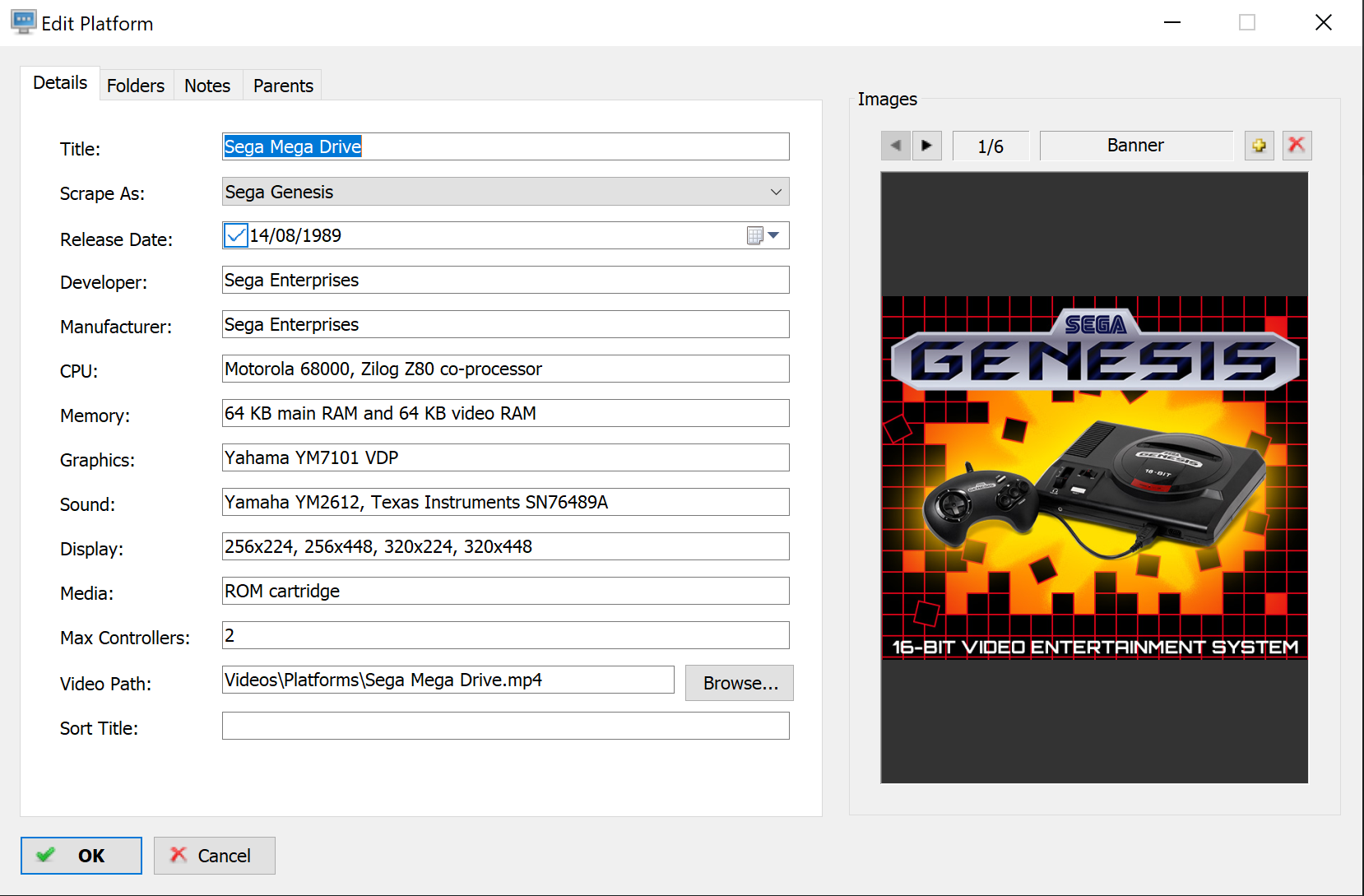Screen dimensions: 1364x896
Task: Open the Banner image type selector
Action: 1135,146
